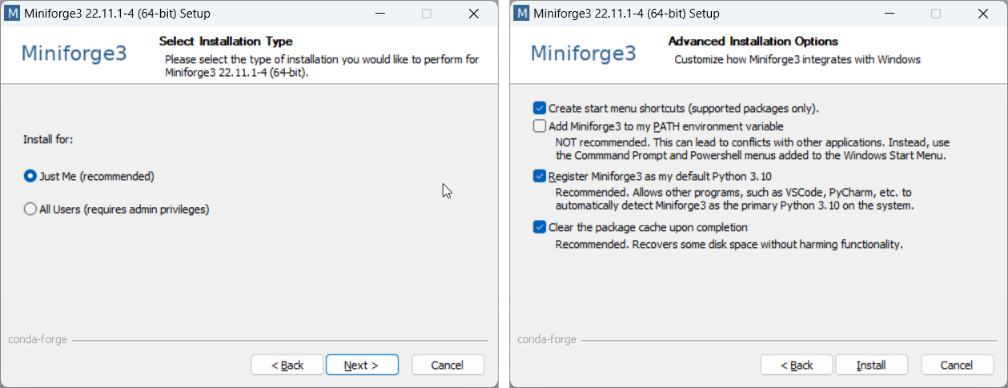
Task: Uncheck Create start menu shortcuts checkbox
Action: click(539, 108)
